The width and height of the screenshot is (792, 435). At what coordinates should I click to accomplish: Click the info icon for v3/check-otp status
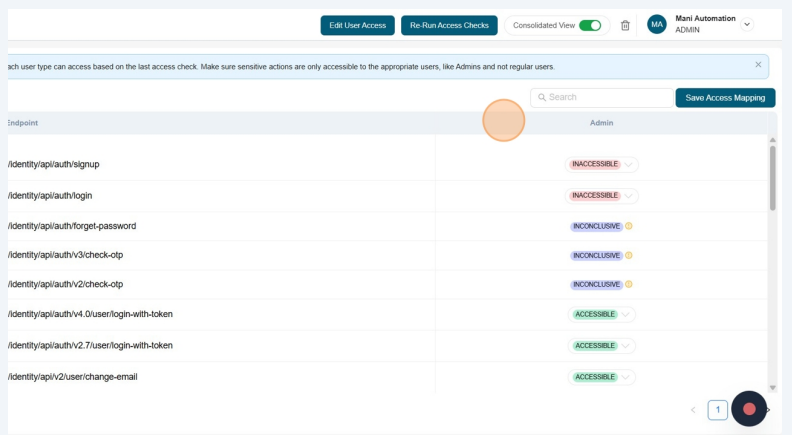pyautogui.click(x=629, y=255)
